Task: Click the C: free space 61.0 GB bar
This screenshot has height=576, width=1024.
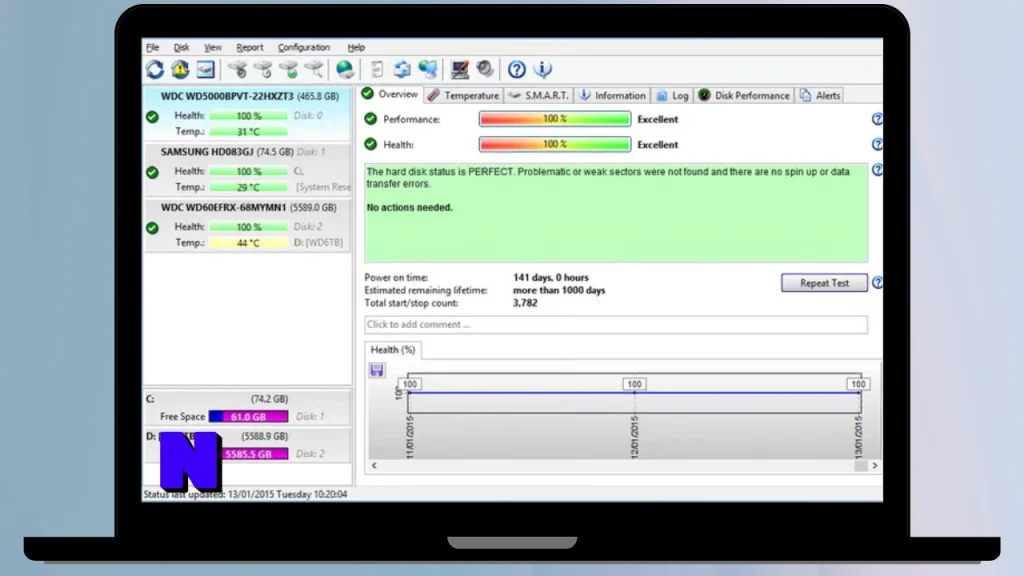Action: (248, 417)
